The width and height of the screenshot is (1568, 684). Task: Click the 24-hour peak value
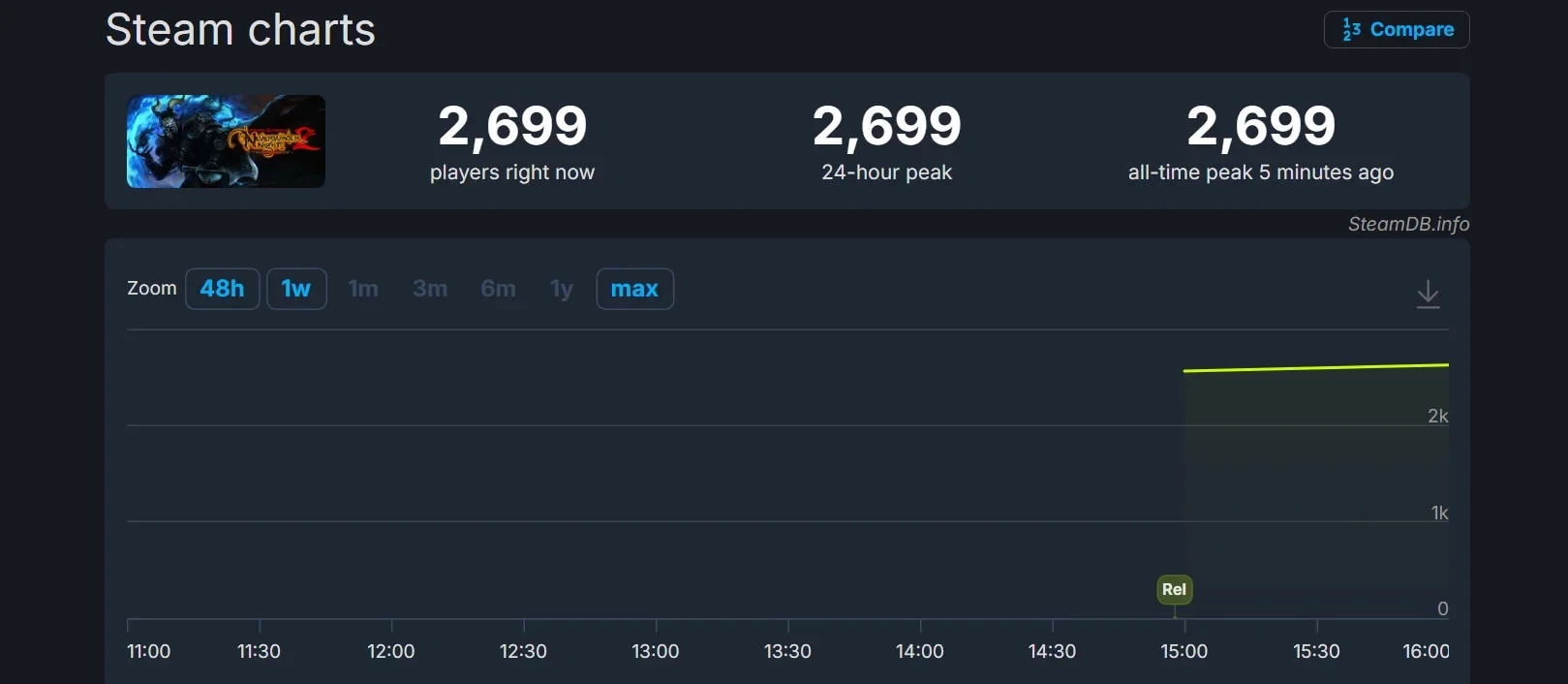pos(886,126)
